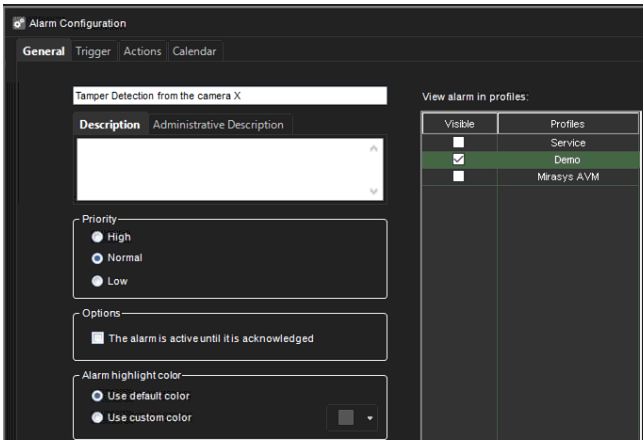Open the Administrative Description tab

218,125
